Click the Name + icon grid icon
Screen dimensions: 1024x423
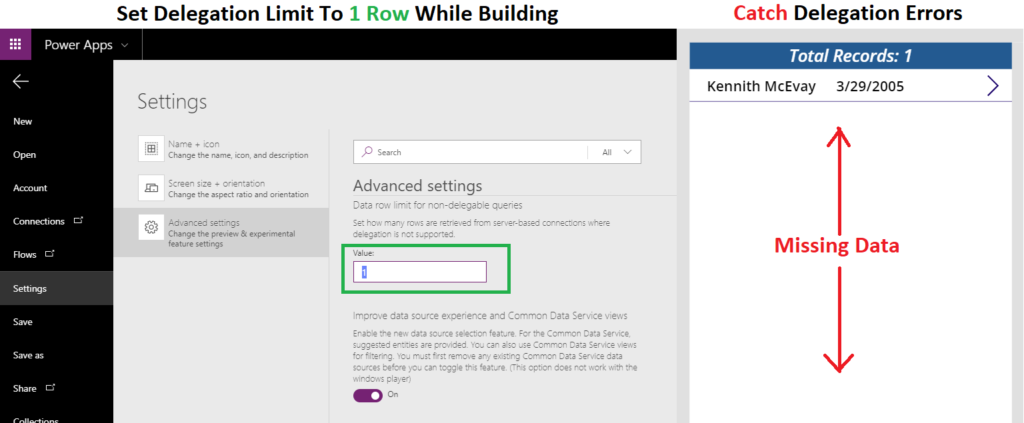tap(151, 149)
